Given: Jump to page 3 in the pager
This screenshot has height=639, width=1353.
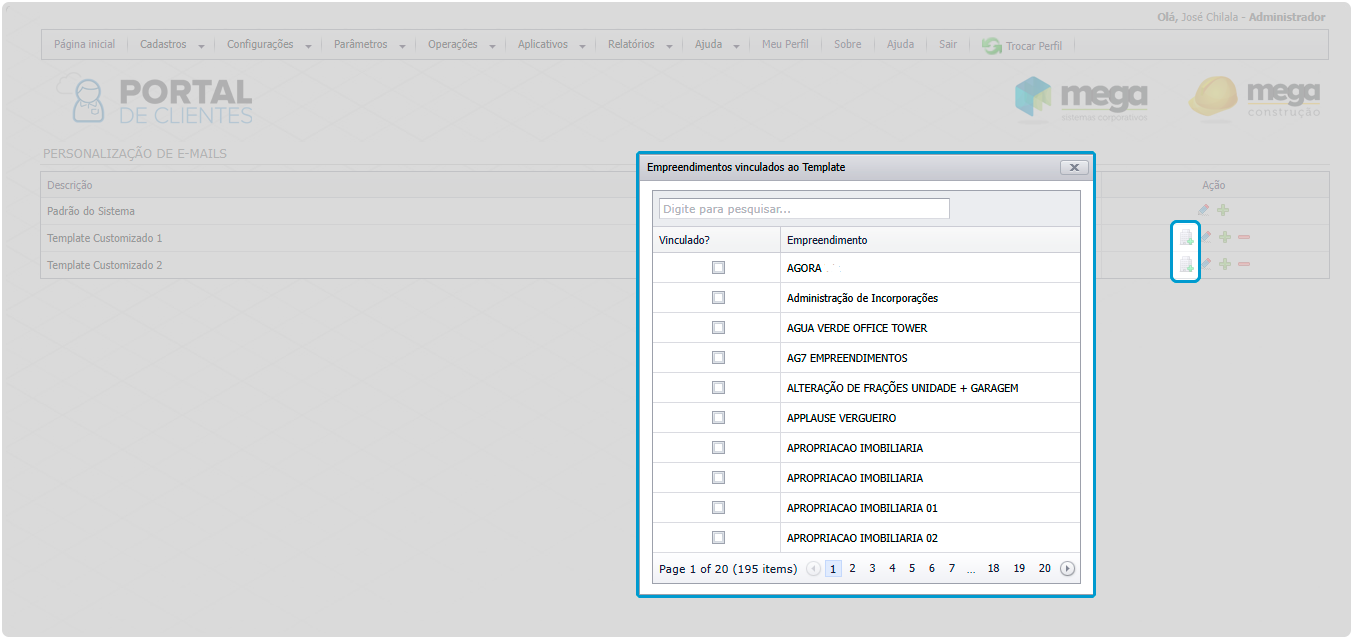Looking at the screenshot, I should 872,569.
